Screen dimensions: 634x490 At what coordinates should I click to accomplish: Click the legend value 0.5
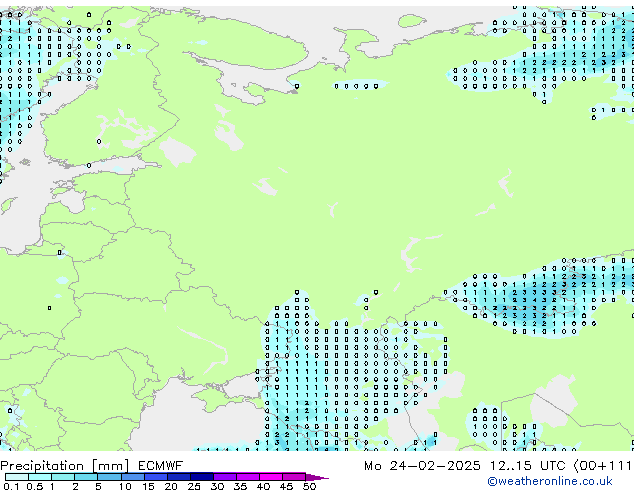click(x=35, y=486)
